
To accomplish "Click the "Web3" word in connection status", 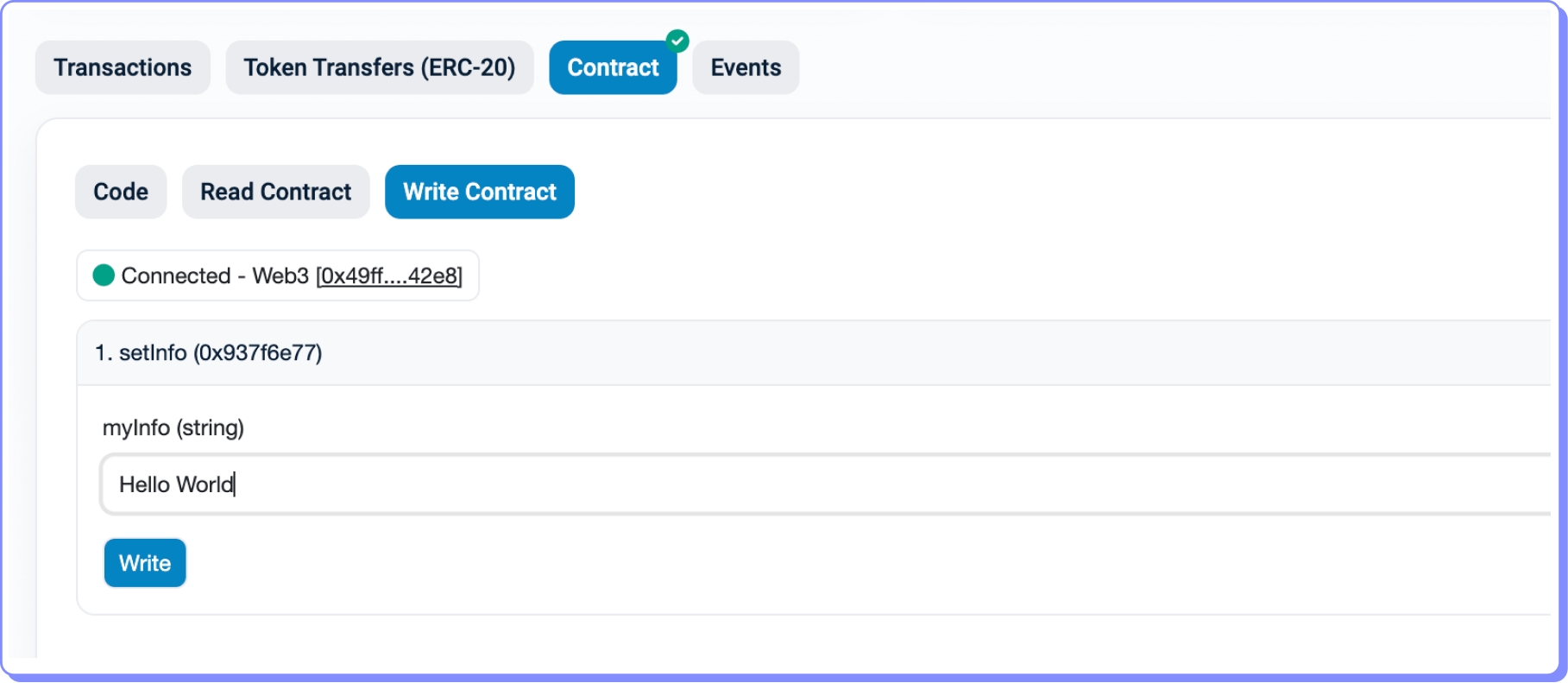I will coord(280,276).
